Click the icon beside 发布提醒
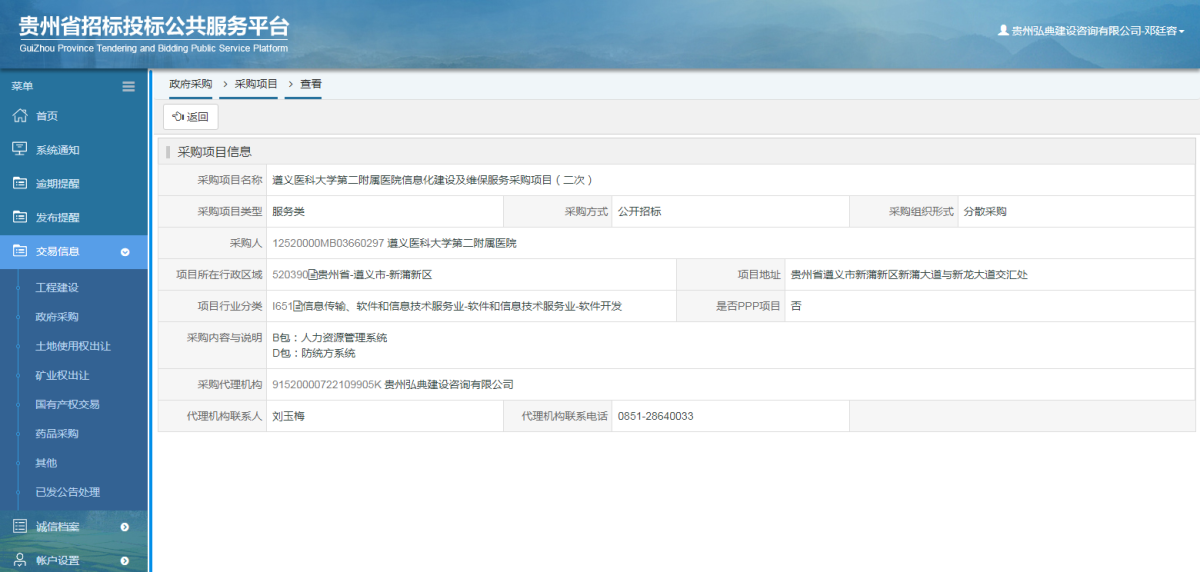Image resolution: width=1200 pixels, height=572 pixels. coord(19,217)
